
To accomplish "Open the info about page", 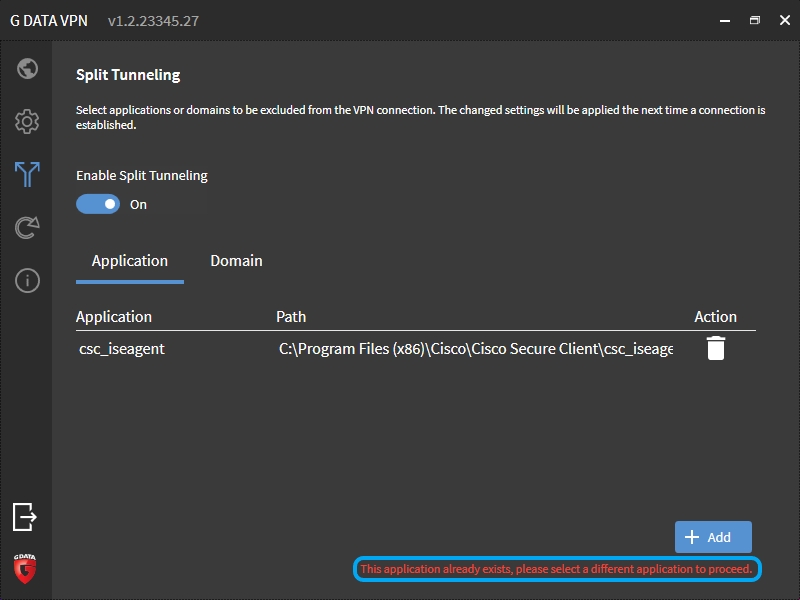I will point(27,281).
